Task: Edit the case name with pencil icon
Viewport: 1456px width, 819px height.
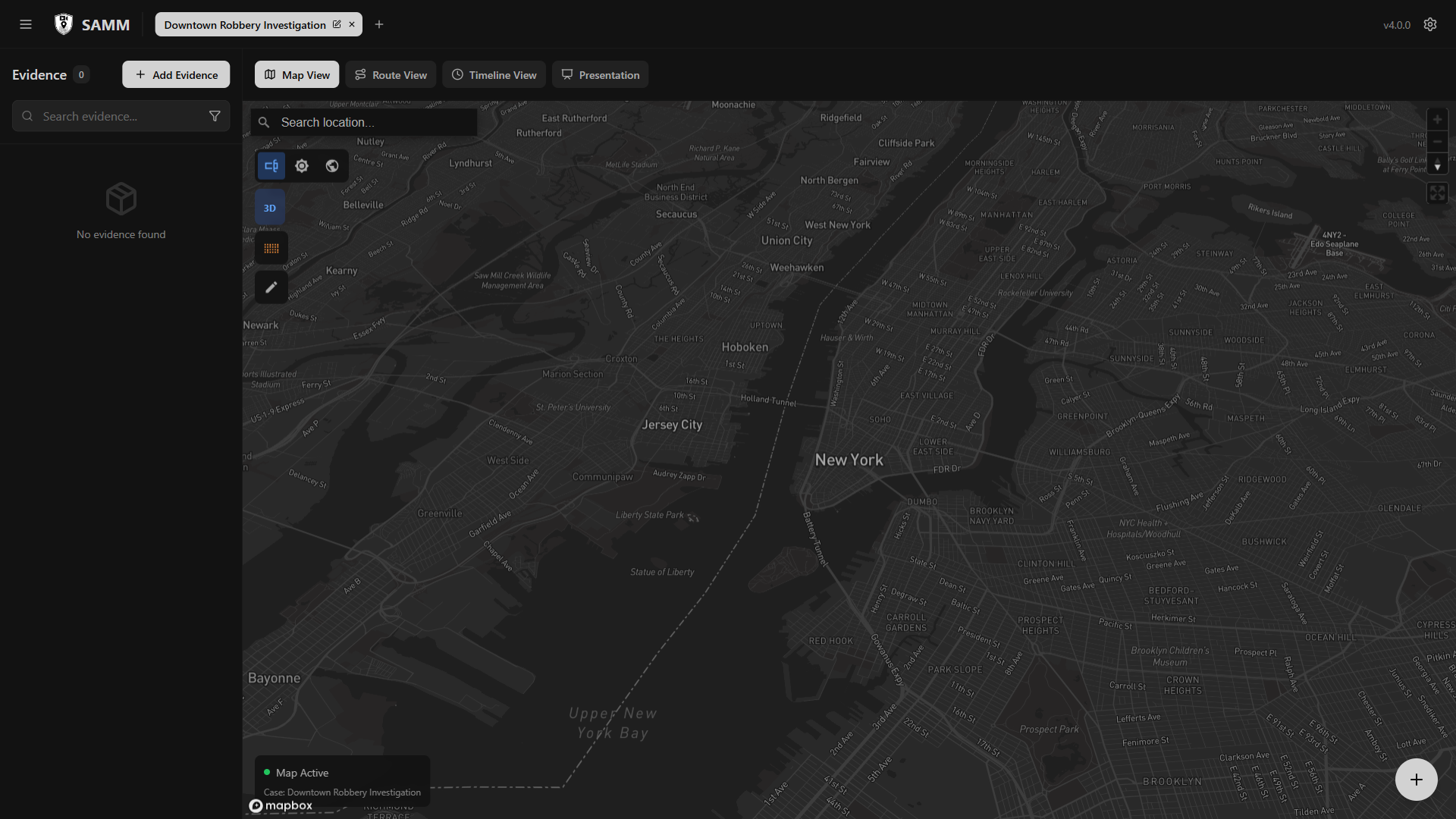Action: pyautogui.click(x=336, y=24)
